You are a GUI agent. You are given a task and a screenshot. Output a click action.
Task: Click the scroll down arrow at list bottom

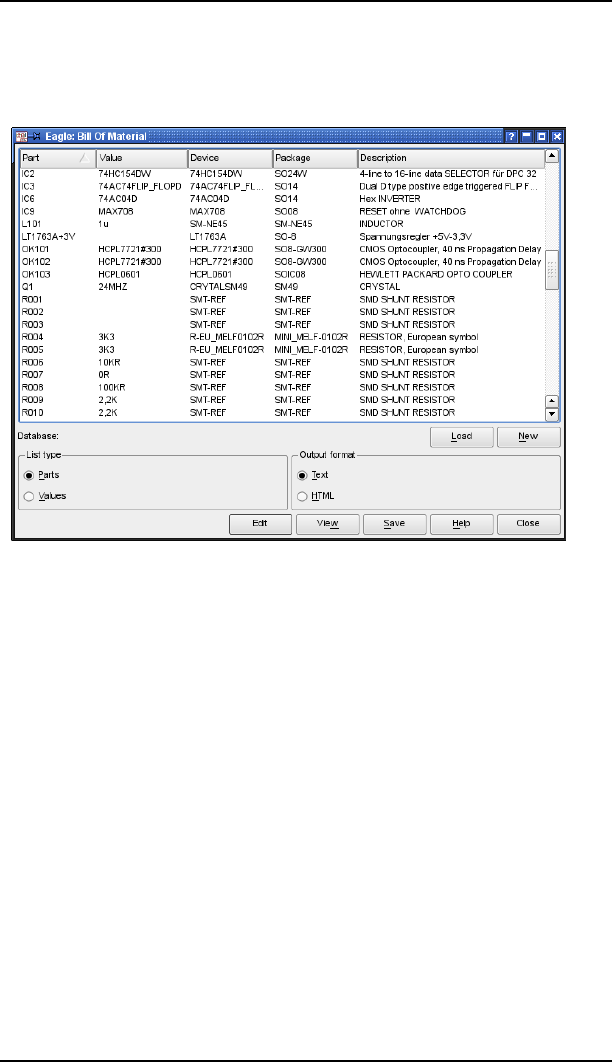click(x=552, y=414)
